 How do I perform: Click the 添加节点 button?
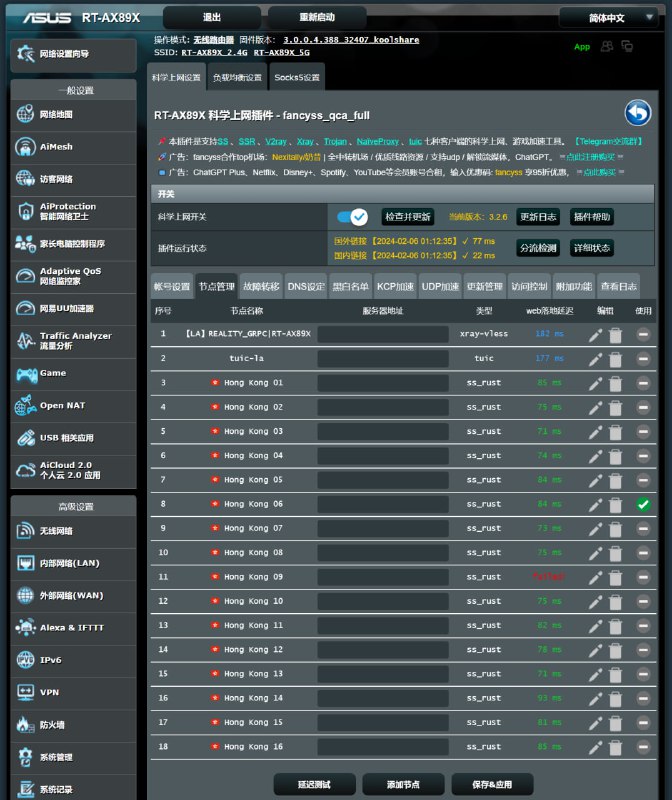coord(403,784)
